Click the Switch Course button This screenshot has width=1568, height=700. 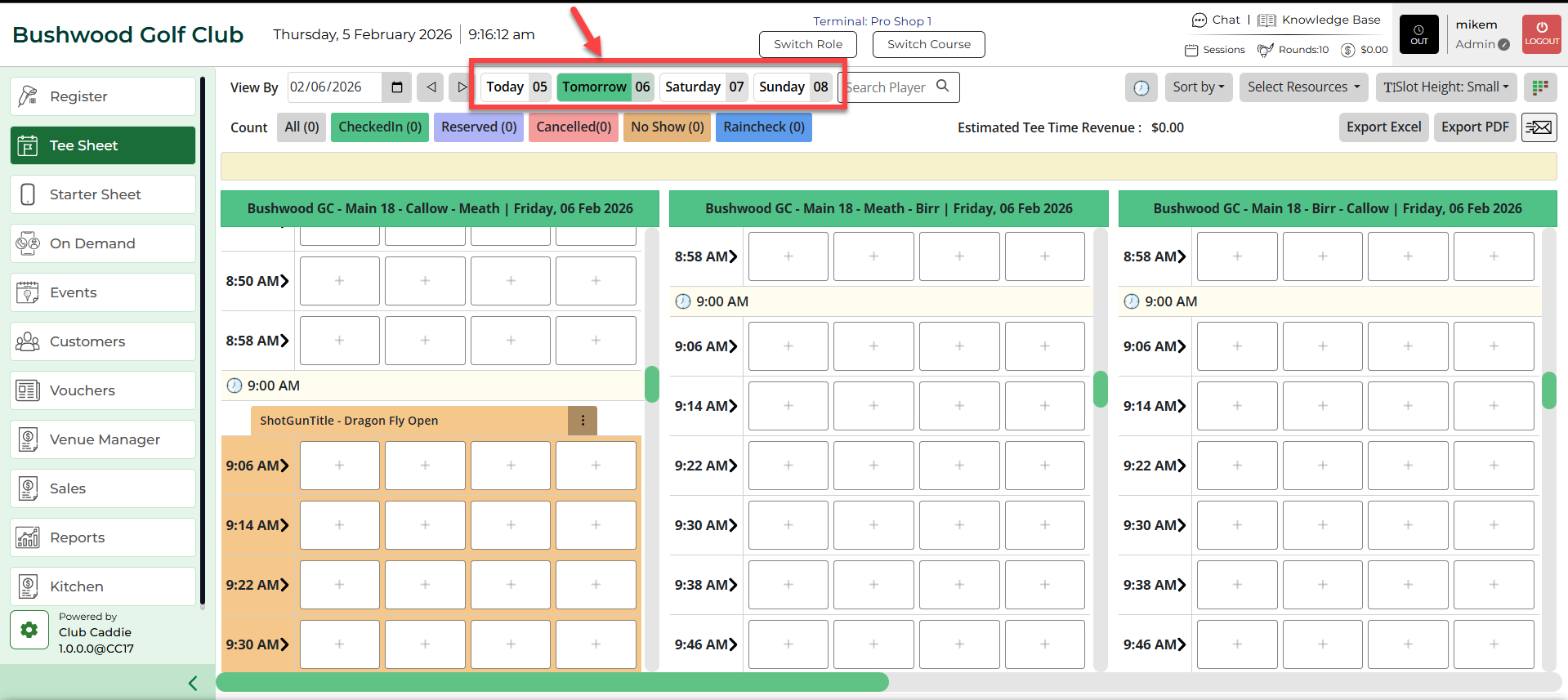pos(928,44)
